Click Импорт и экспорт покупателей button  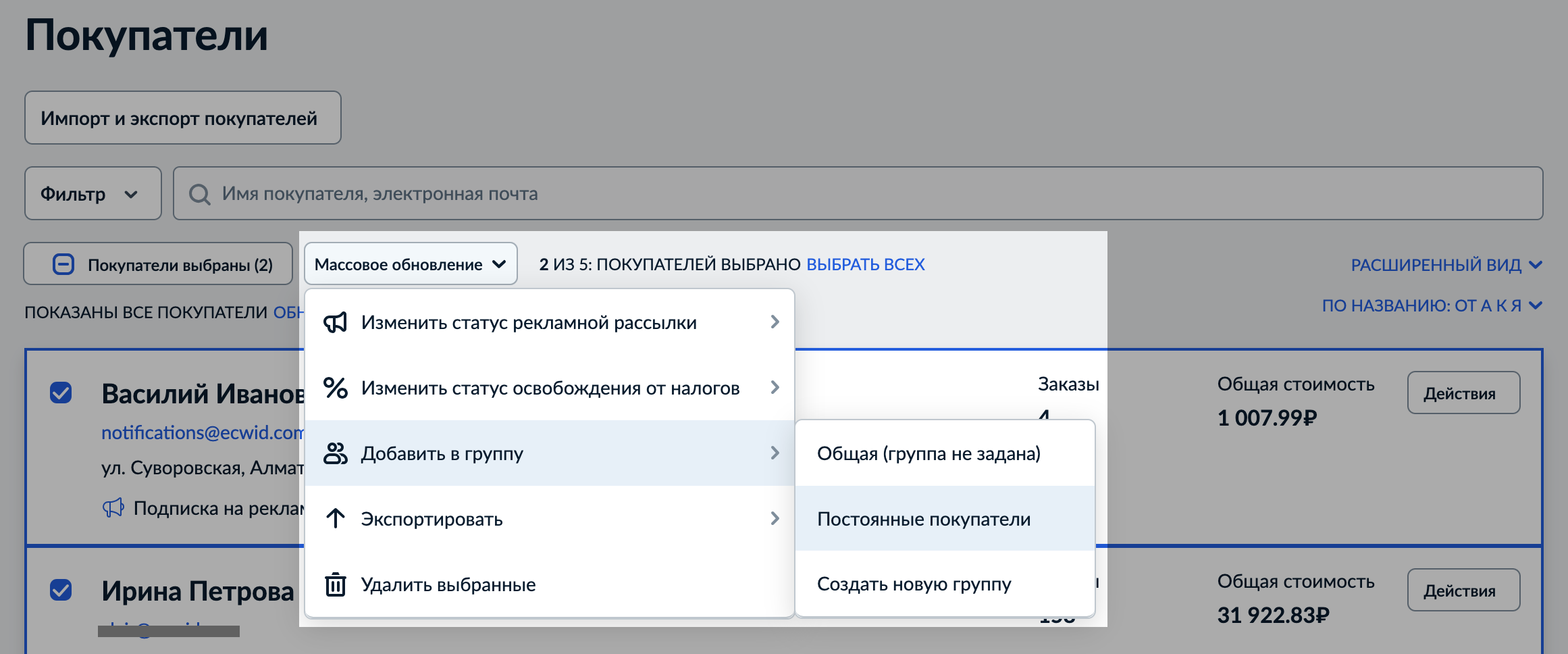(183, 118)
